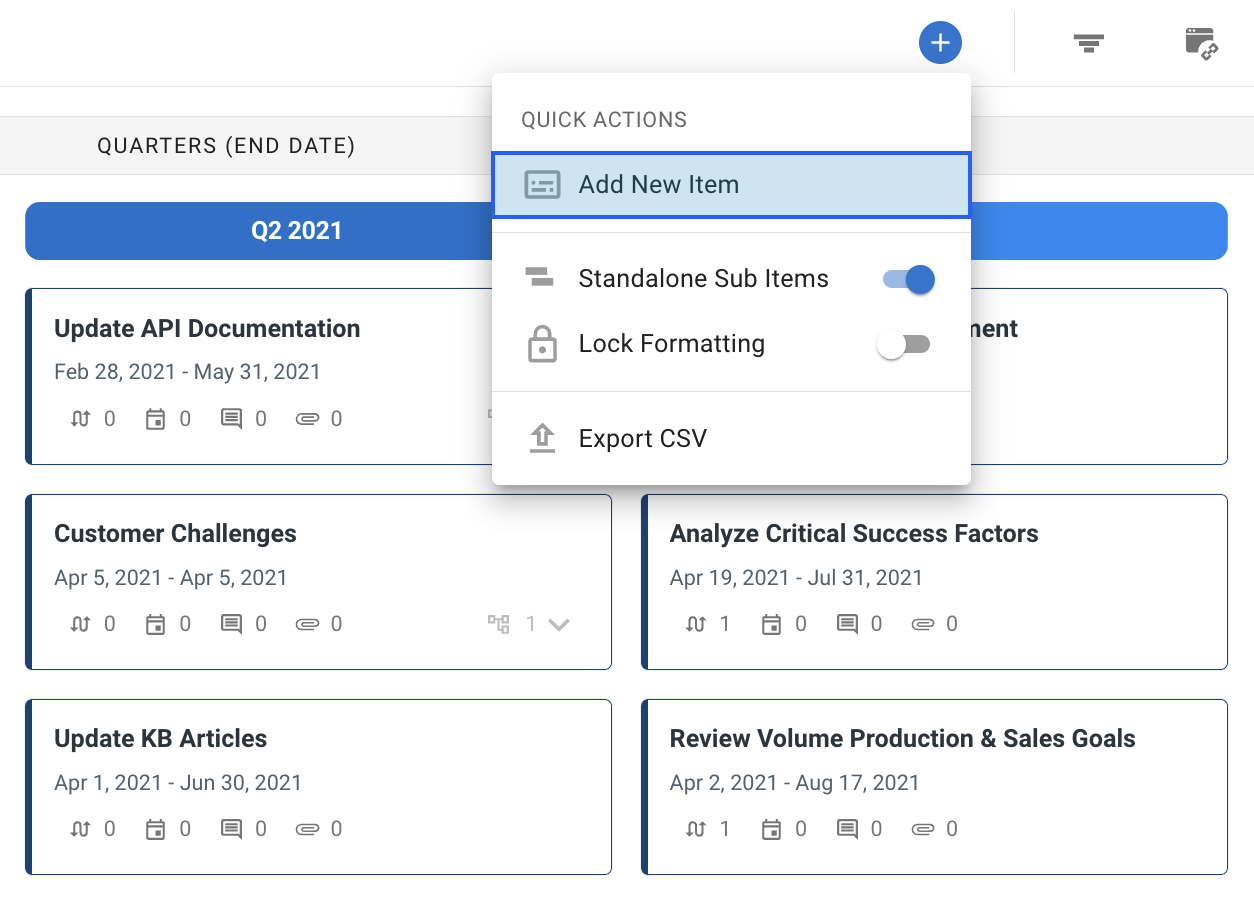Click the card icon beside Add New Item
1254x910 pixels.
542,184
